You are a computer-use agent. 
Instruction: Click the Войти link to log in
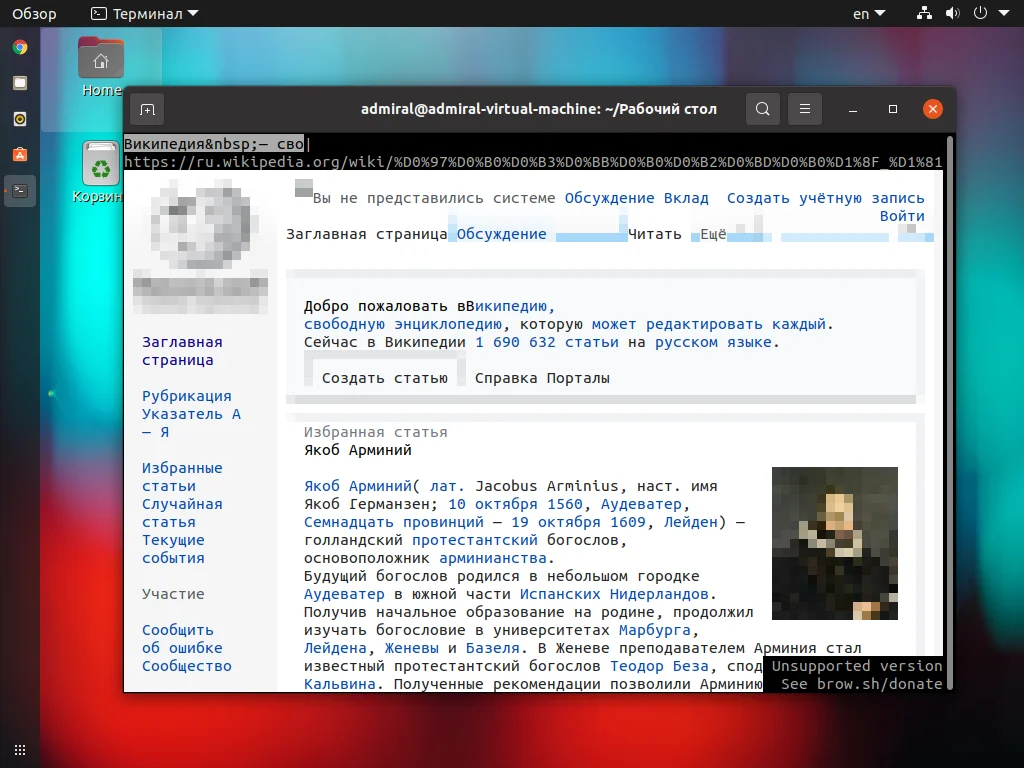pyautogui.click(x=901, y=216)
